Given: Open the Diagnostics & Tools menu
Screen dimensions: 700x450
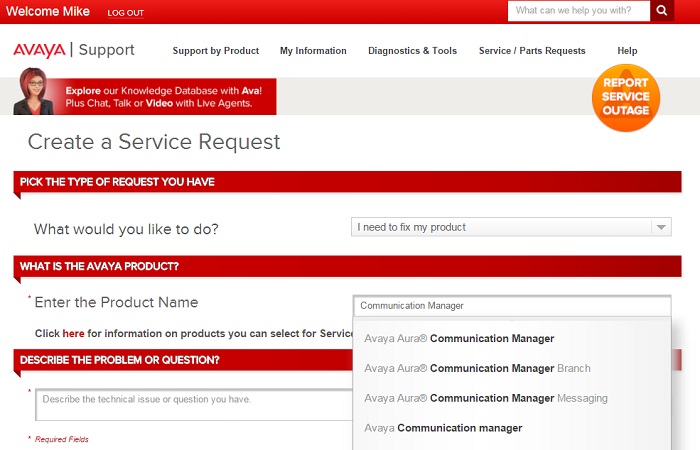Looking at the screenshot, I should click(x=412, y=51).
